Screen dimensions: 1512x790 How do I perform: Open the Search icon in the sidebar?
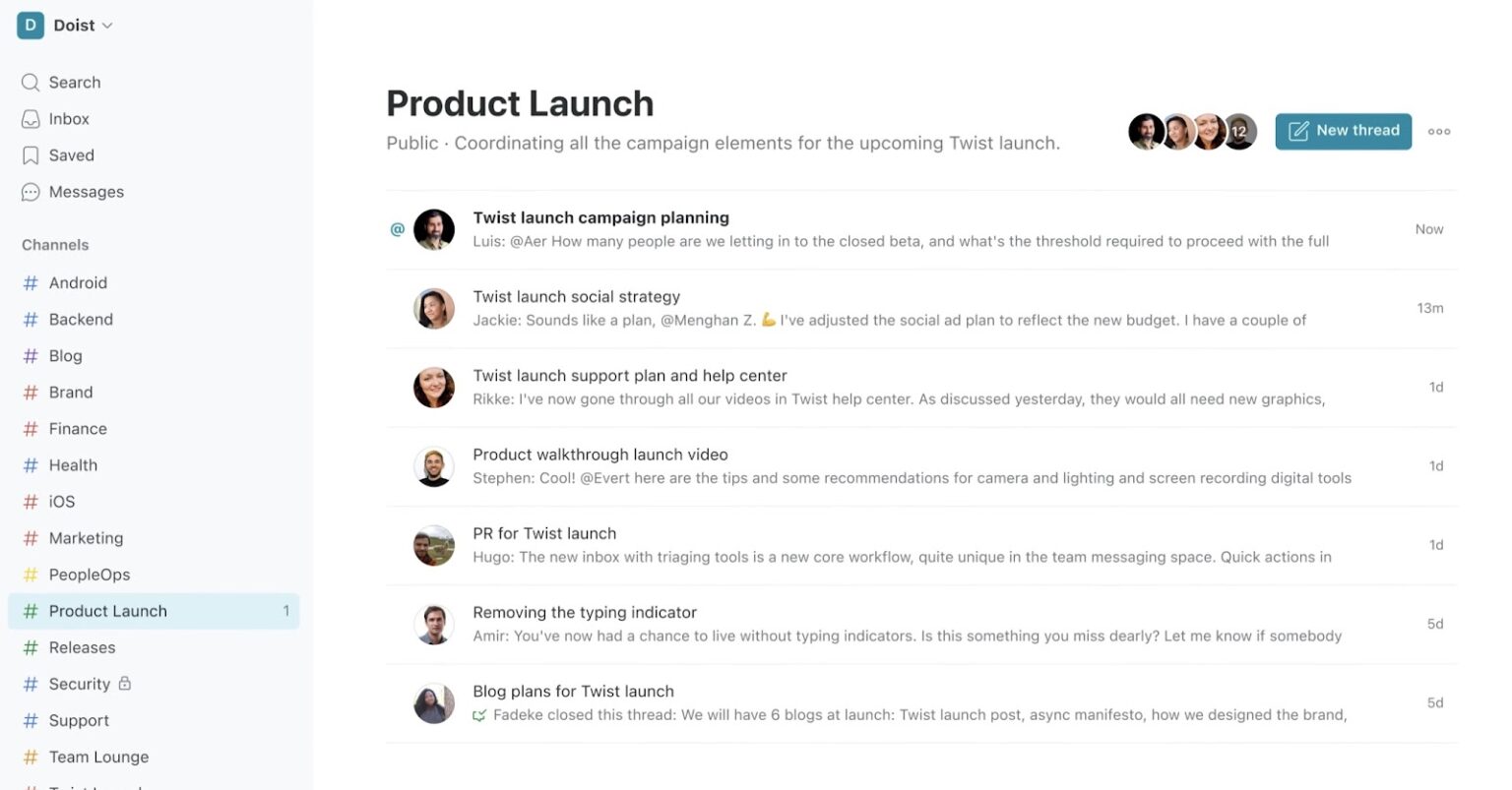click(x=31, y=82)
